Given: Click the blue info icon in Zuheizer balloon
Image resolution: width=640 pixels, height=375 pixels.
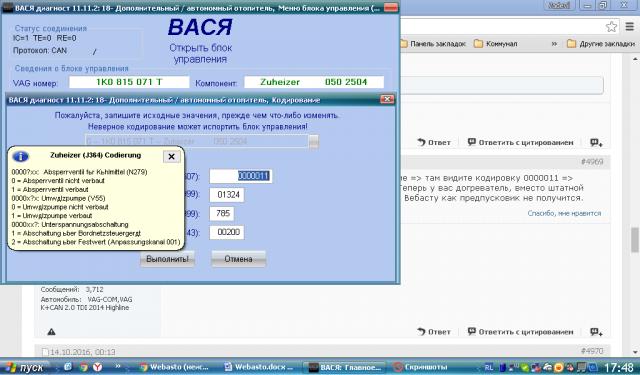Looking at the screenshot, I should pyautogui.click(x=20, y=156).
